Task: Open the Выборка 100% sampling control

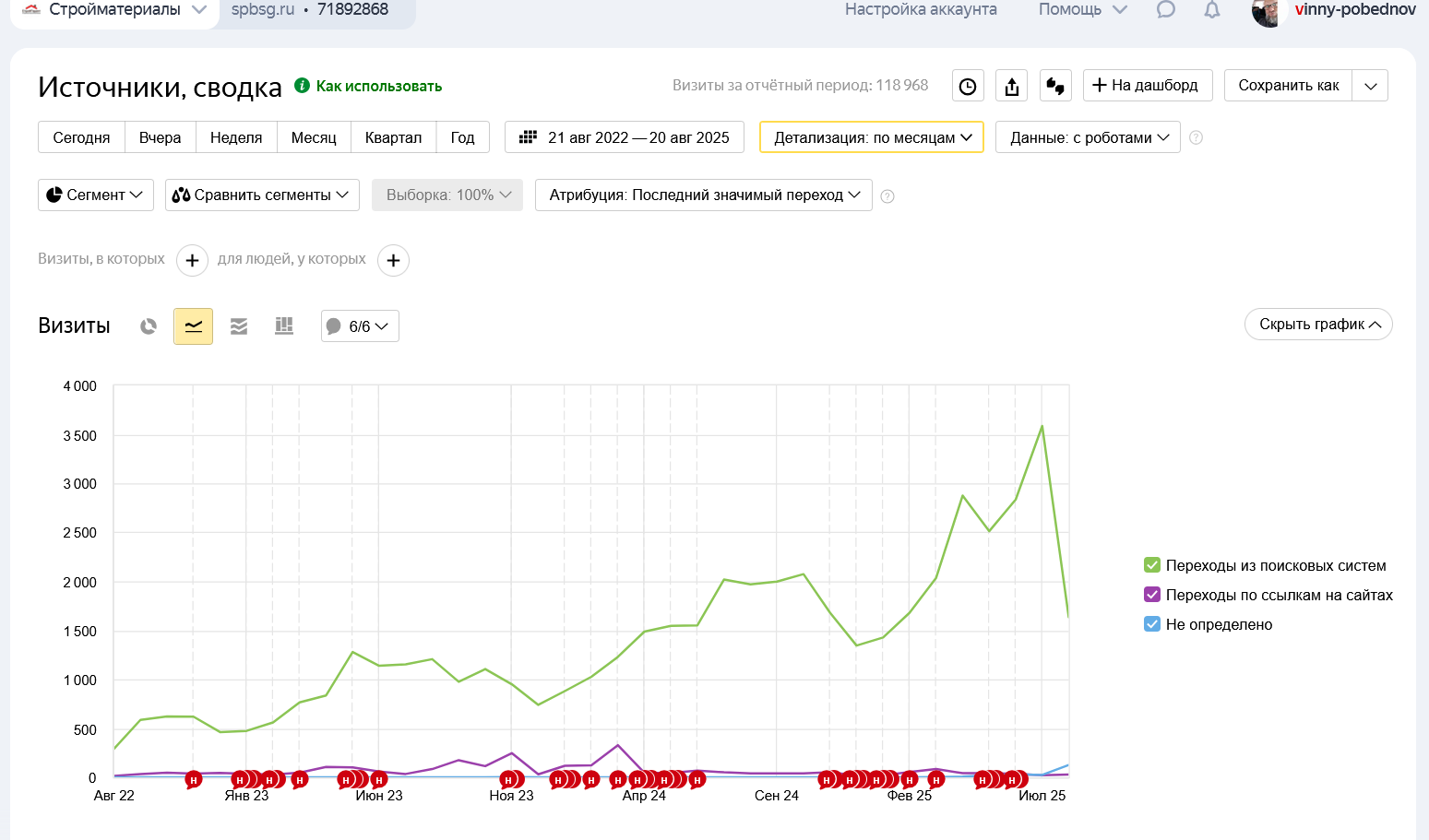Action: coord(447,195)
